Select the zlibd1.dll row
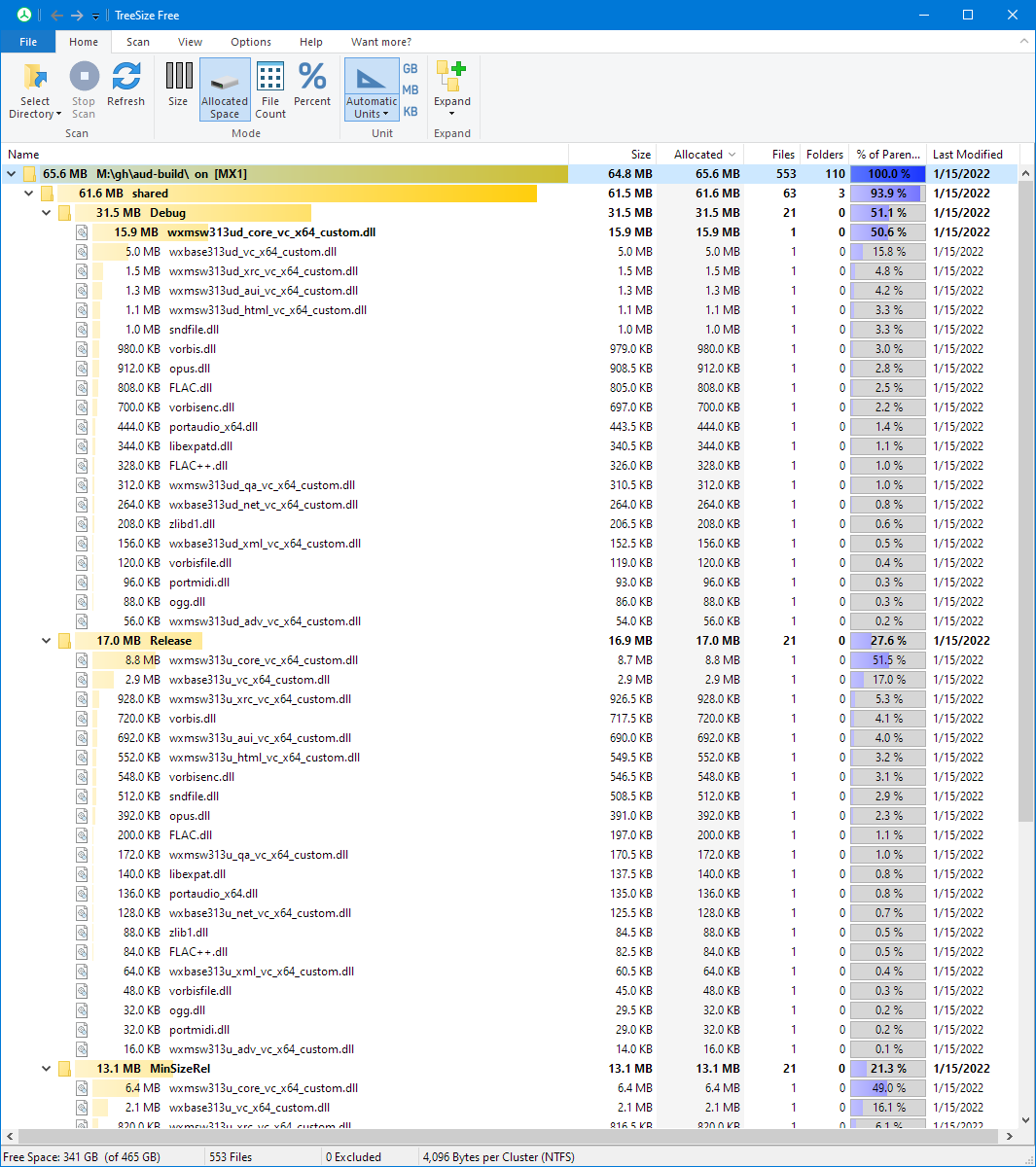 click(511, 524)
